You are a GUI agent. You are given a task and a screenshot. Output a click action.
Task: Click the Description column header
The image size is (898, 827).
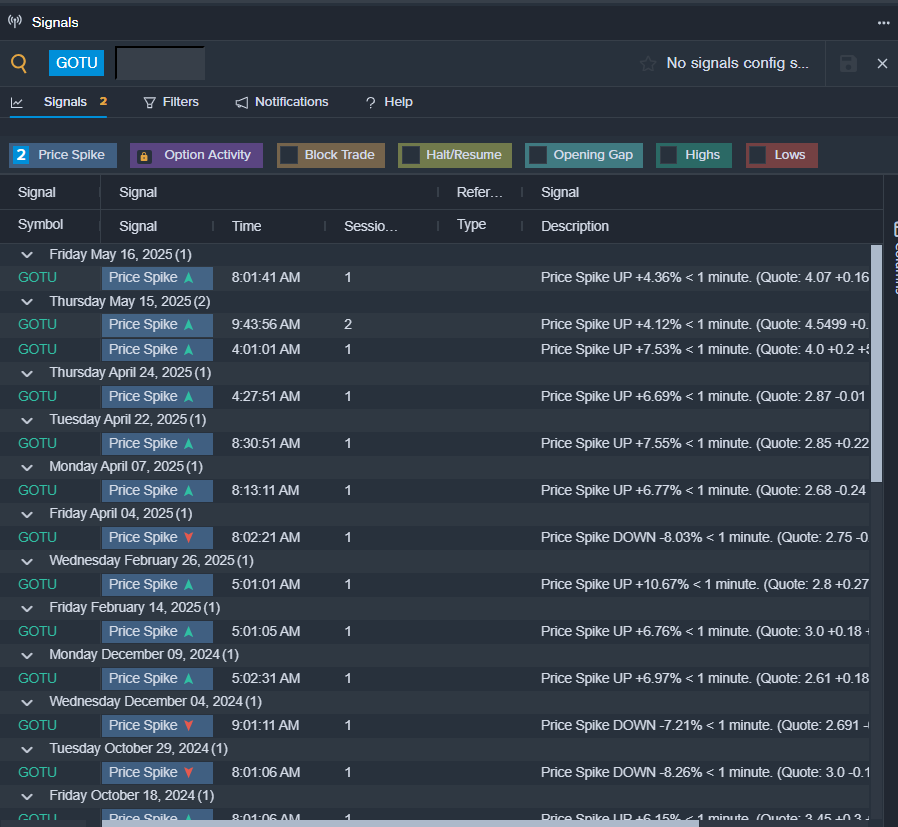pyautogui.click(x=575, y=226)
